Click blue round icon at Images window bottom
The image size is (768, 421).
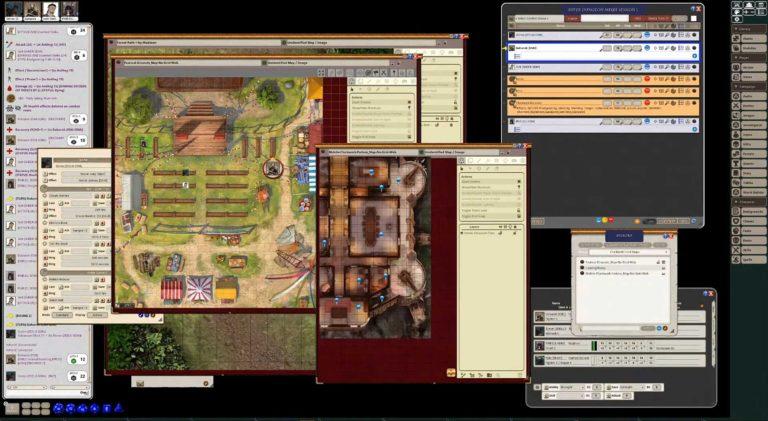(x=659, y=328)
